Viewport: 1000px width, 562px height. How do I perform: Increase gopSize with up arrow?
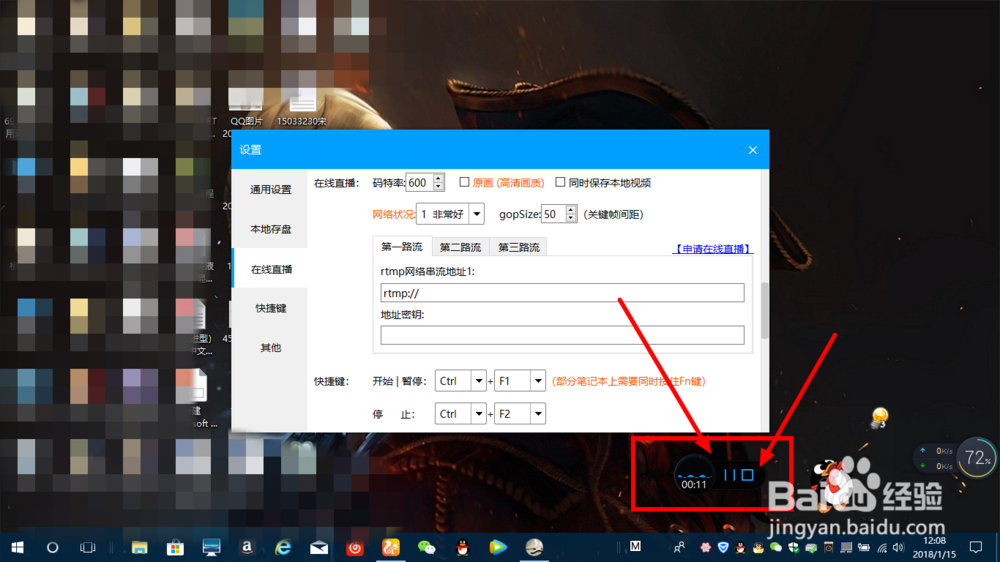(x=571, y=210)
